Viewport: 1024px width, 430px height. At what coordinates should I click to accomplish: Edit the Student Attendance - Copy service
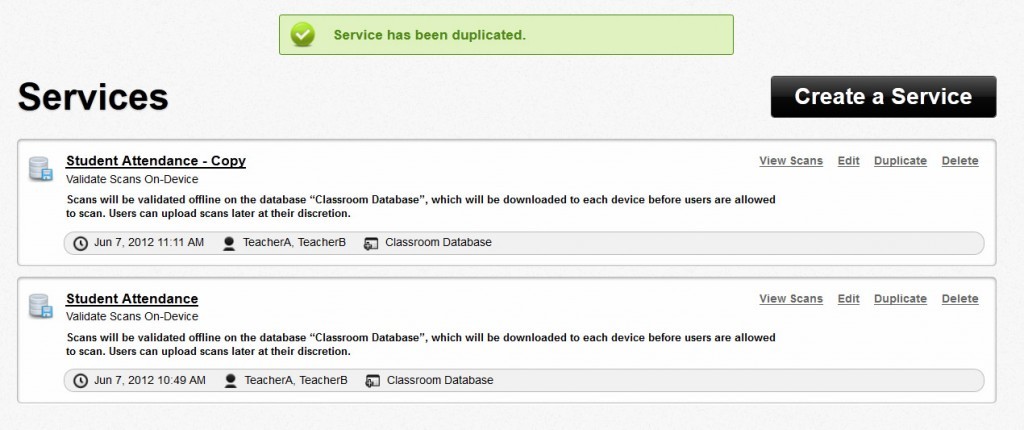pyautogui.click(x=848, y=161)
